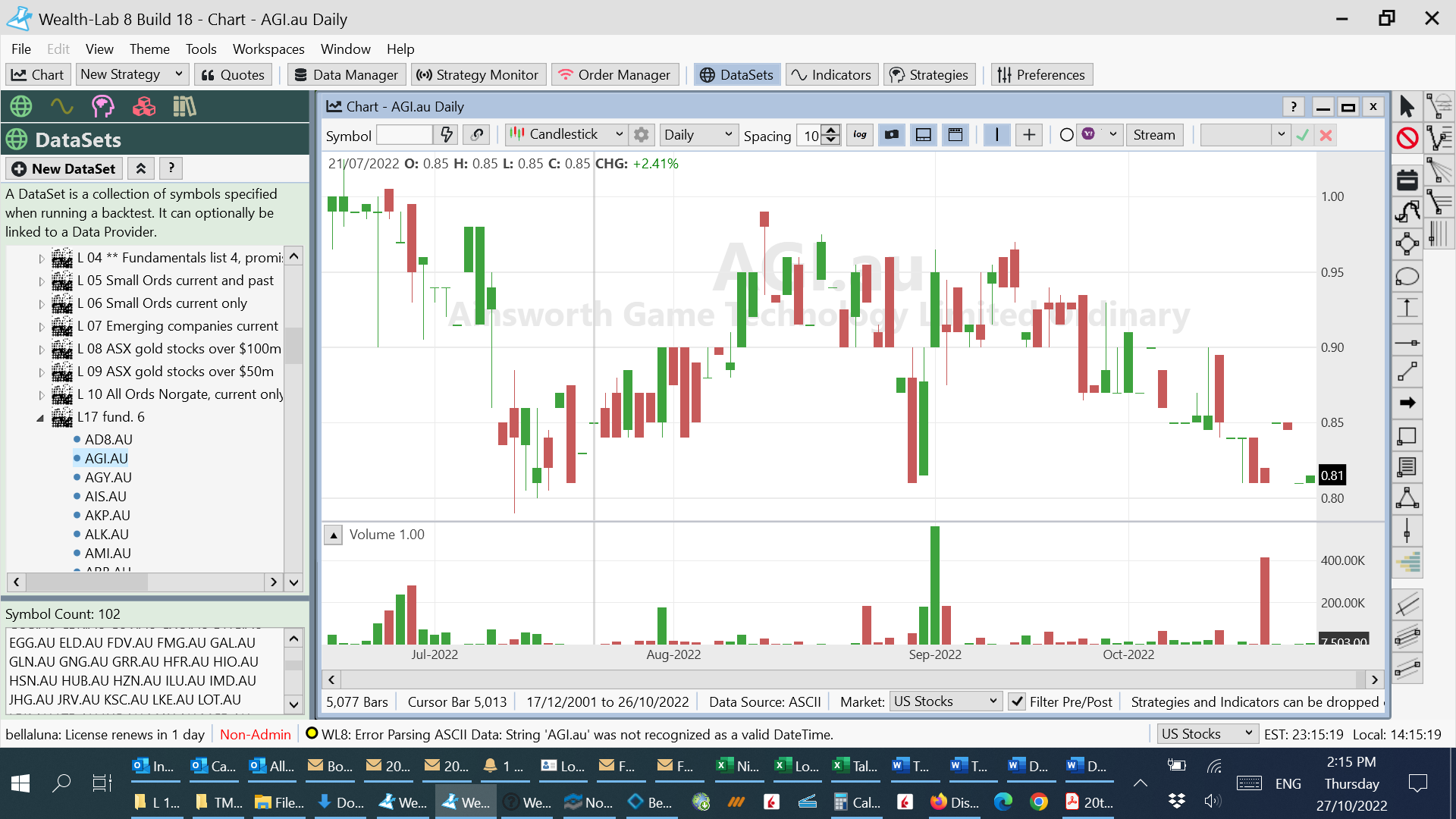Open the volume profile drawing tool

click(x=1407, y=563)
